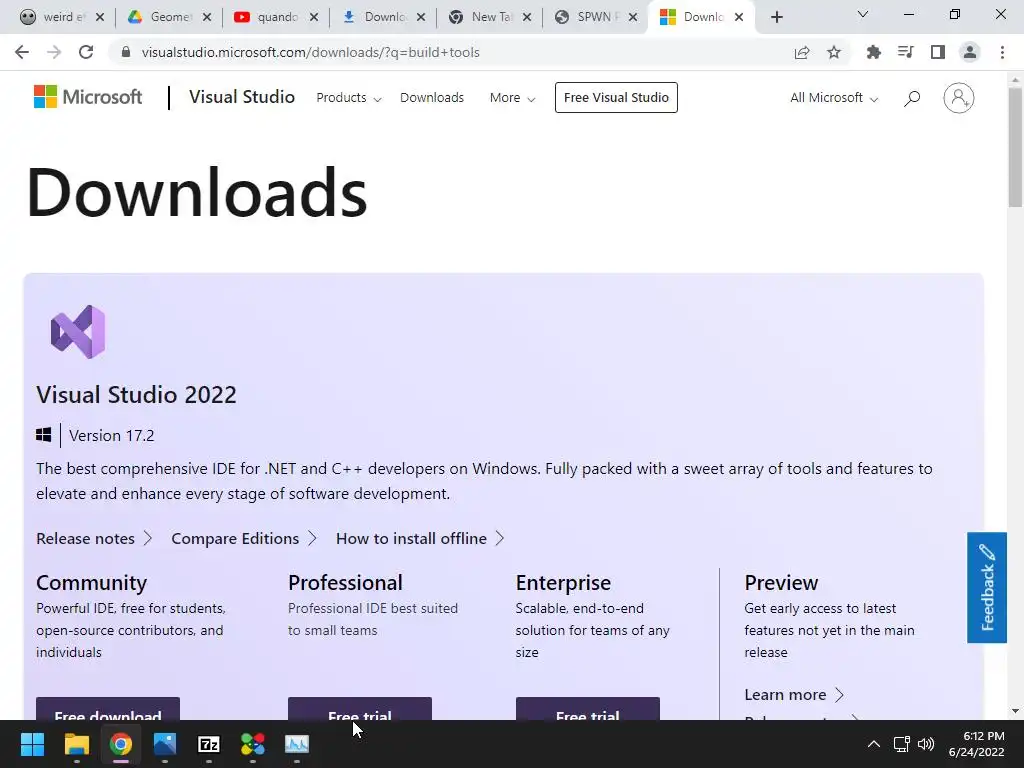Open File Explorer from the taskbar
This screenshot has width=1024, height=768.
click(x=76, y=744)
